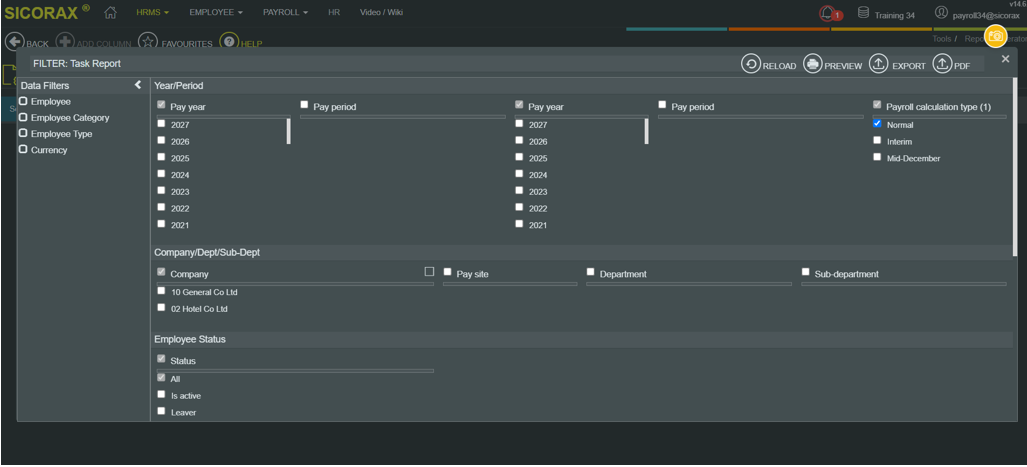Click the PDF export icon
1027x467 pixels.
[942, 64]
